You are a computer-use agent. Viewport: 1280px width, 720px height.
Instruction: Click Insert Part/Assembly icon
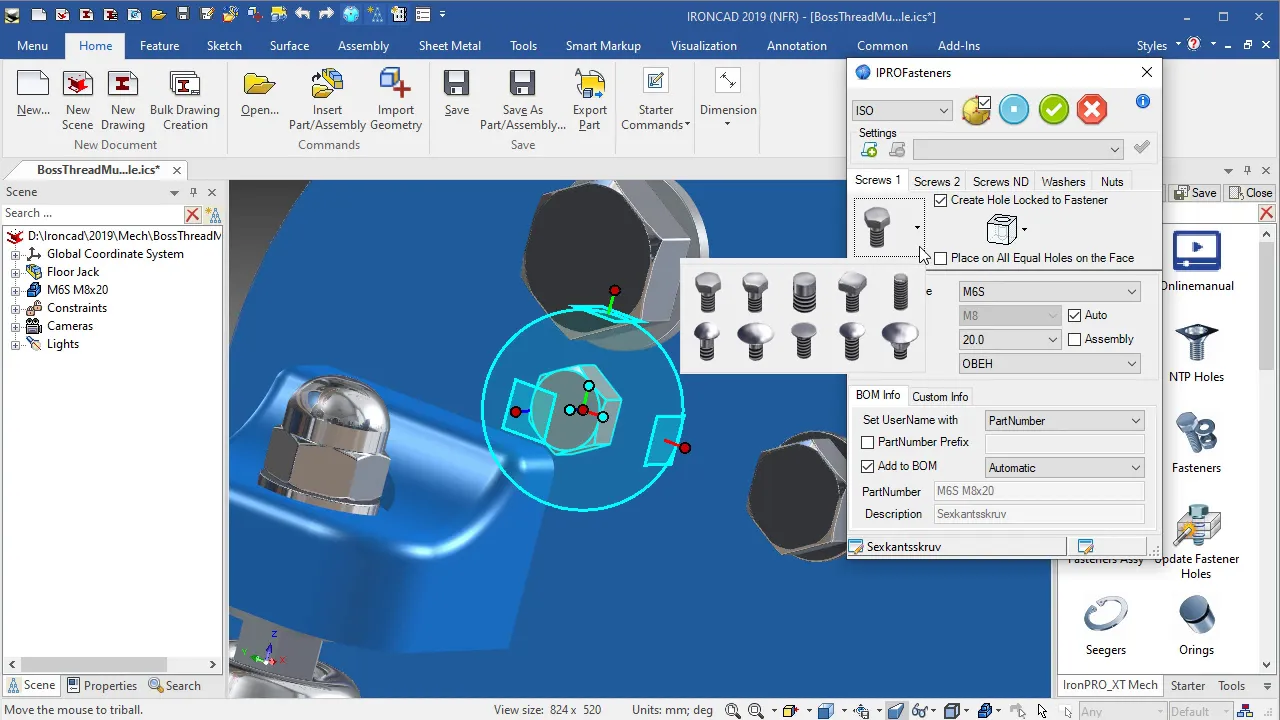pos(327,85)
